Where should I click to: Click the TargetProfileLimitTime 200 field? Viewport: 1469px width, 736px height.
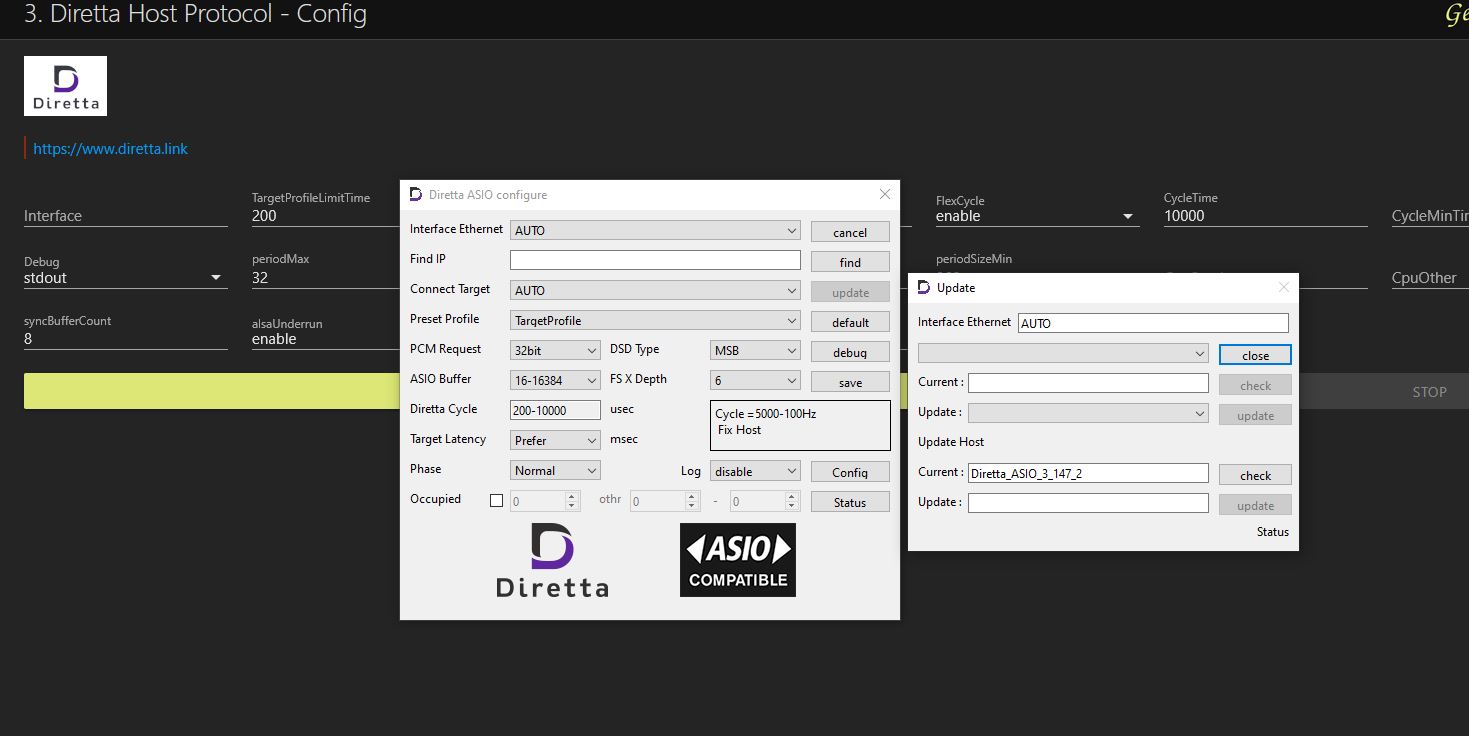point(325,216)
